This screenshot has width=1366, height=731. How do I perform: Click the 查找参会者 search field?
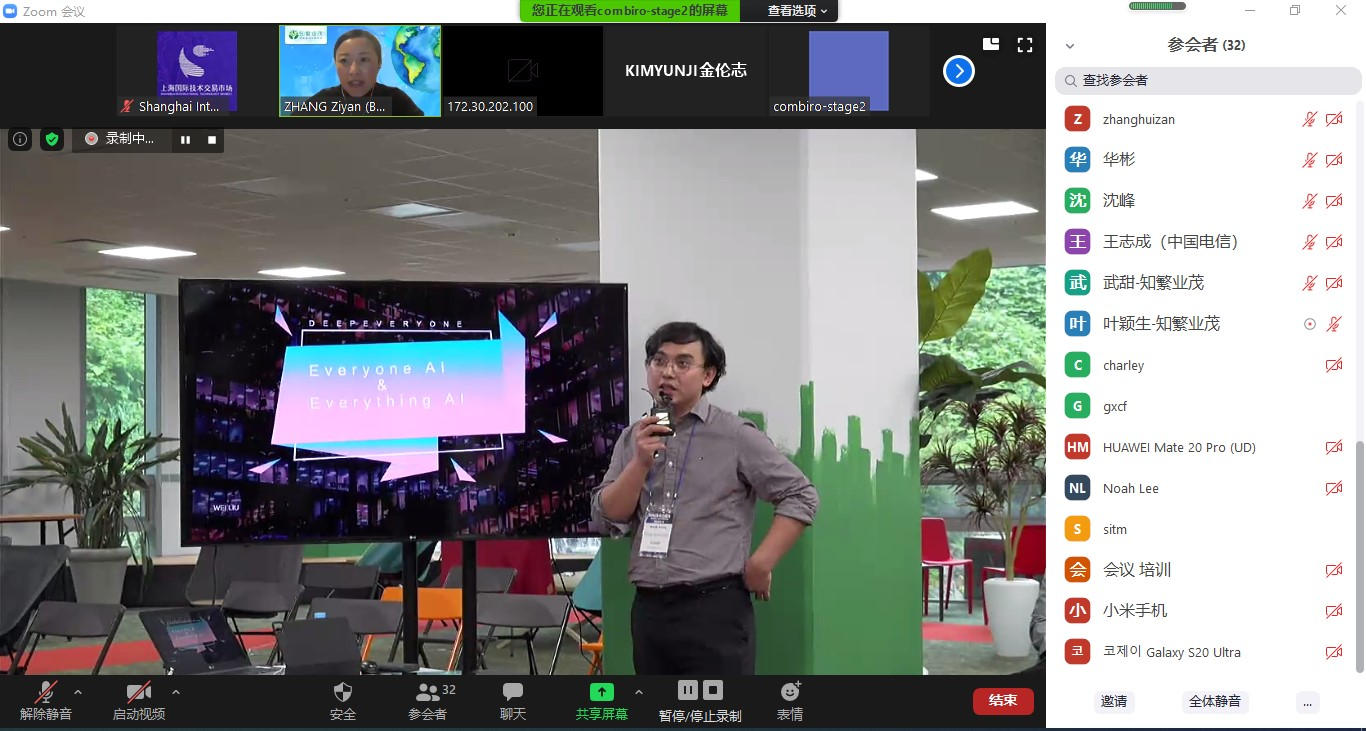point(1208,80)
